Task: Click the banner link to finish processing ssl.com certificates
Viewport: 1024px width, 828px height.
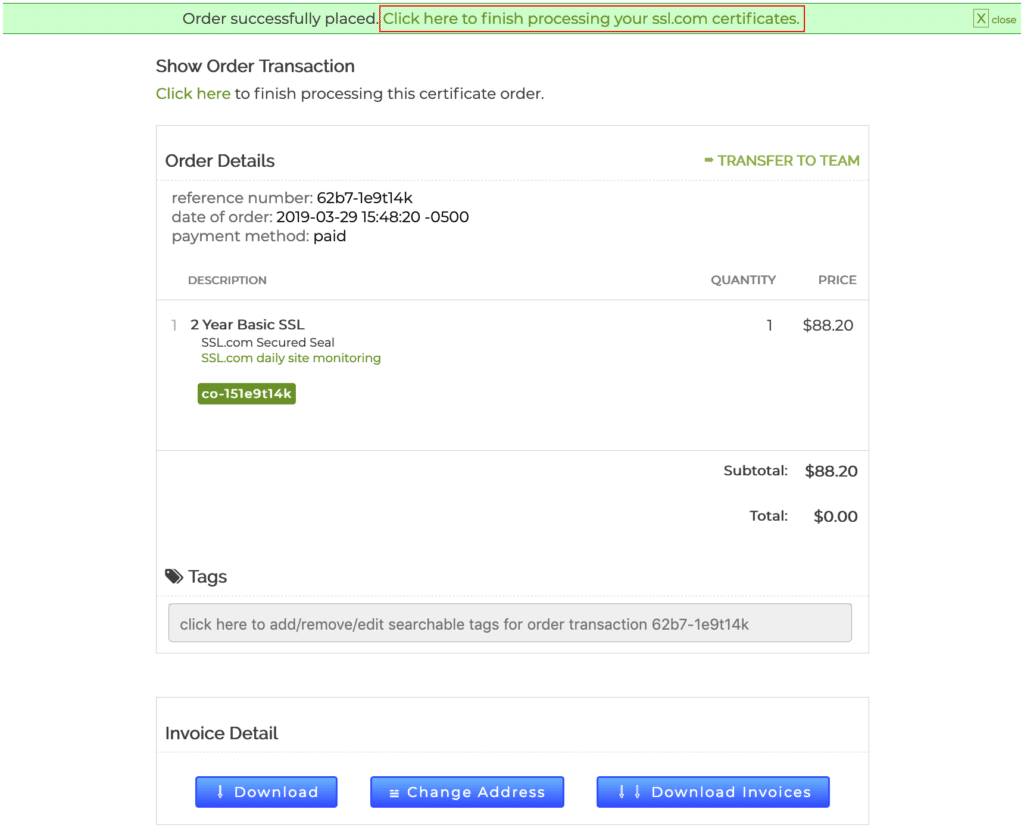Action: click(591, 19)
